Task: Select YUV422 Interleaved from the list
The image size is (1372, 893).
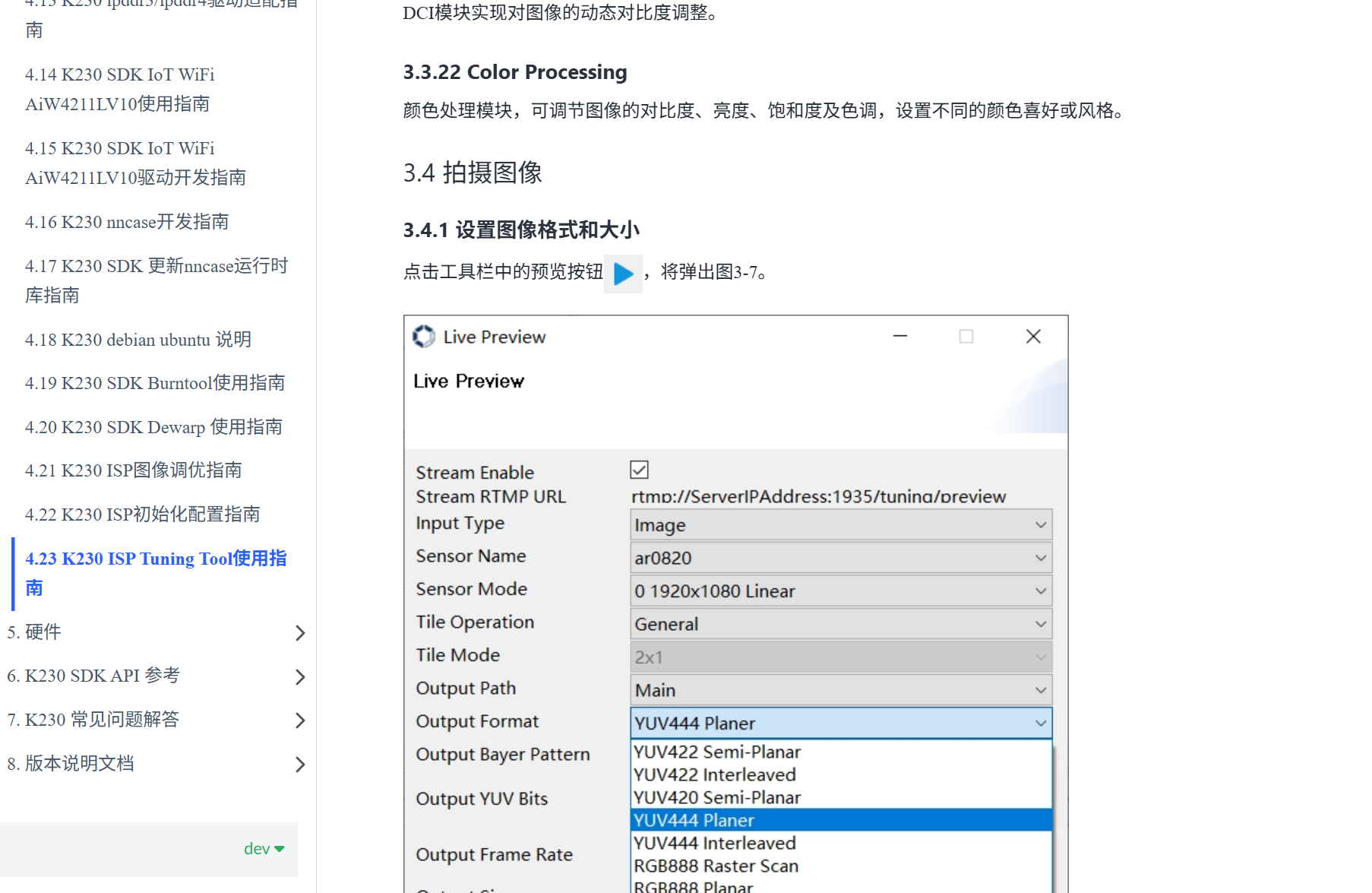Action: pos(715,774)
